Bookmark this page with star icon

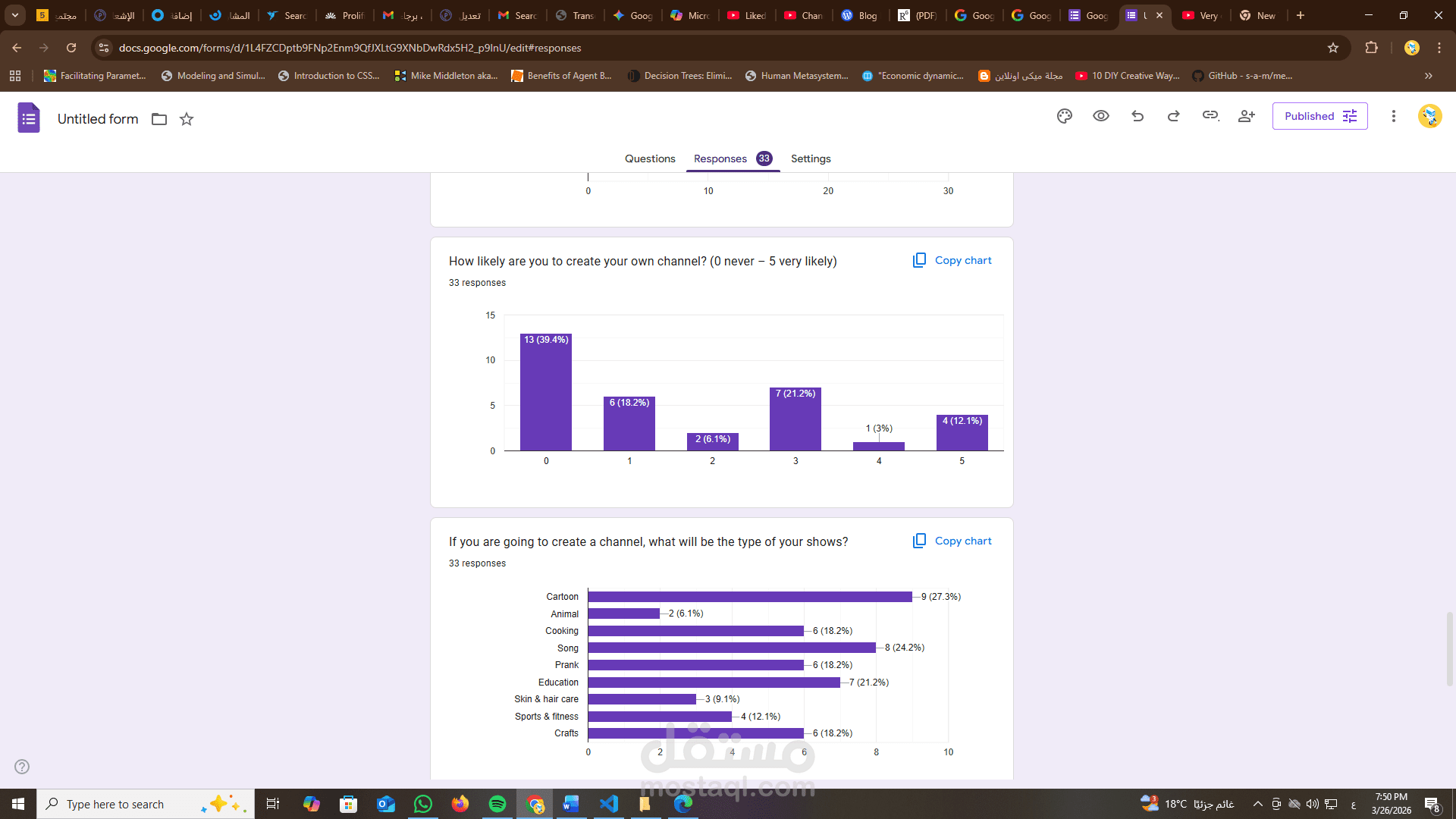(x=1333, y=48)
